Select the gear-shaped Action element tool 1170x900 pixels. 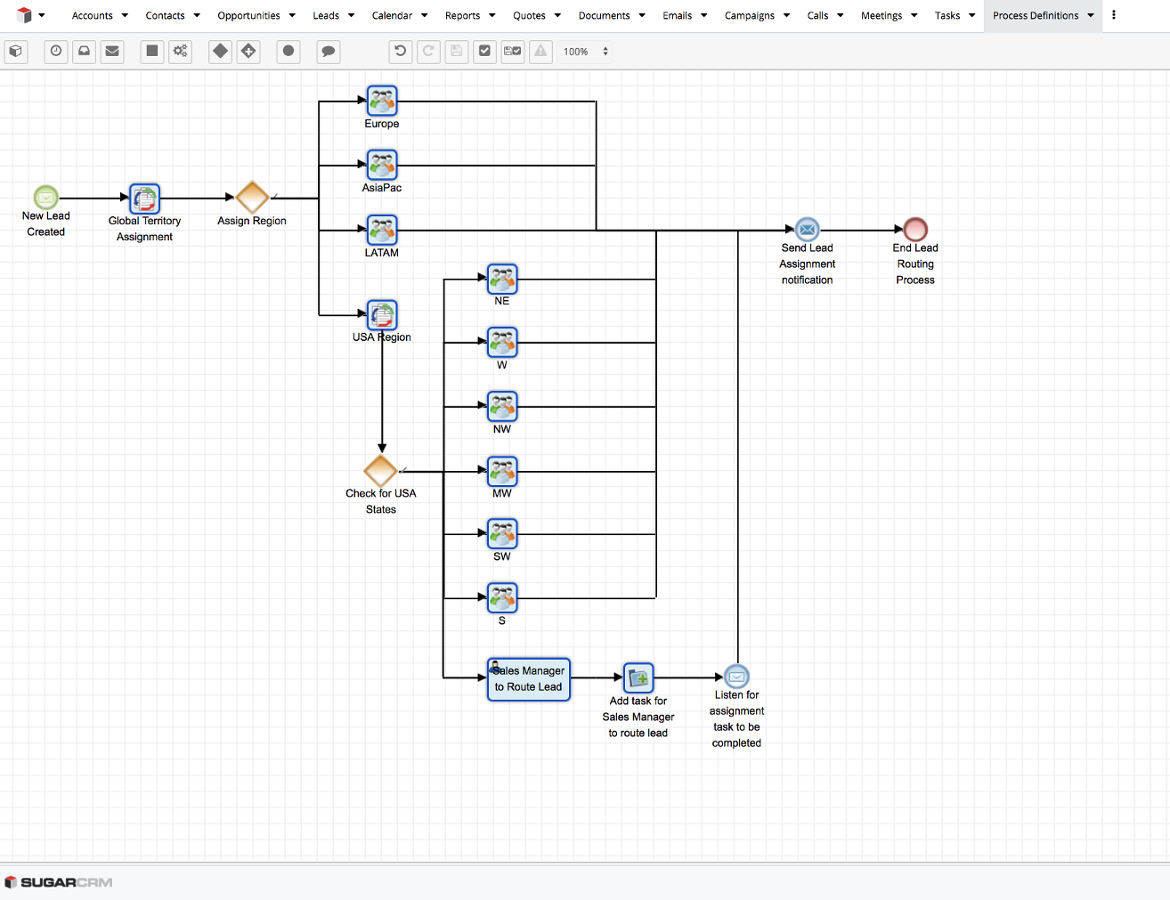(180, 51)
